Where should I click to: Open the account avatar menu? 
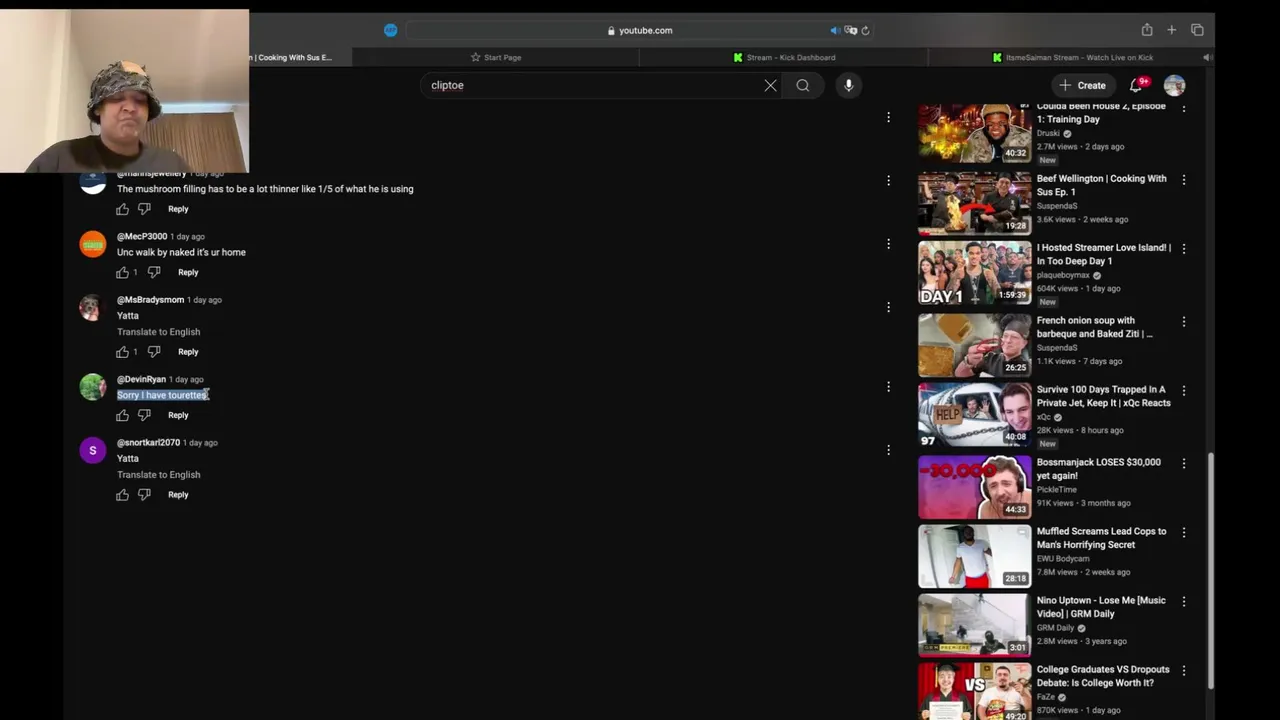coord(1174,85)
